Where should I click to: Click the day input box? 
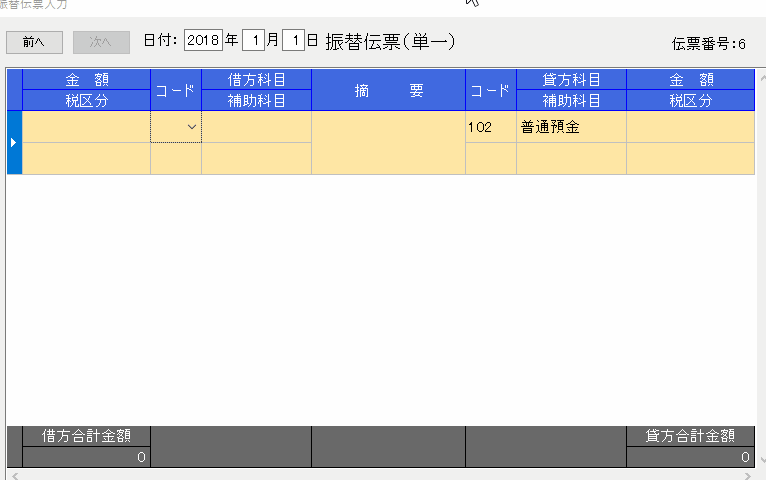click(x=293, y=41)
